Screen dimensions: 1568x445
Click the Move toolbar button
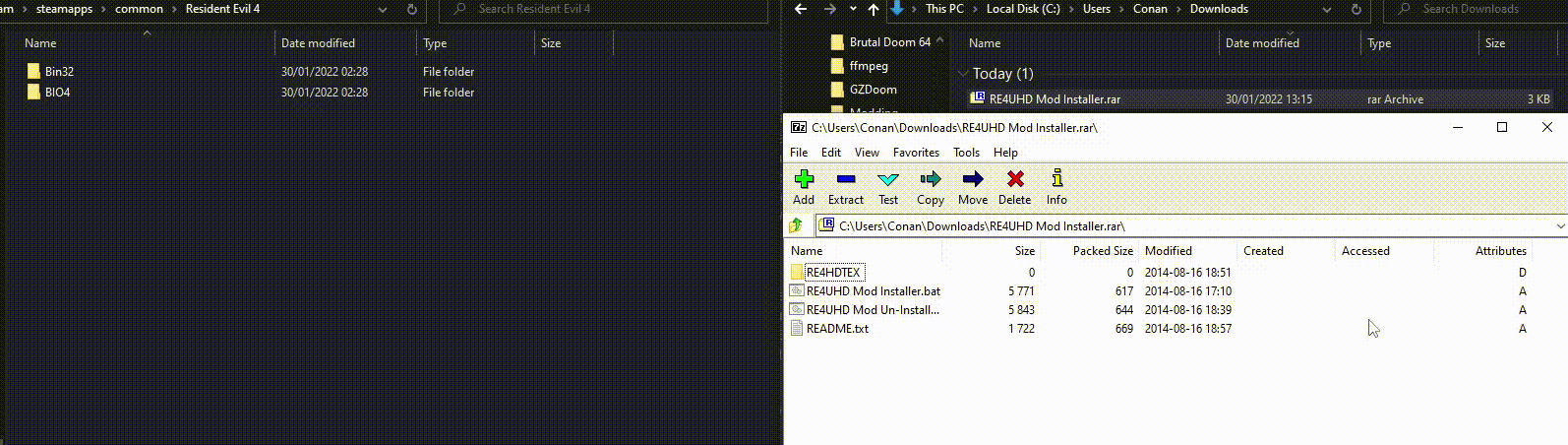973,187
